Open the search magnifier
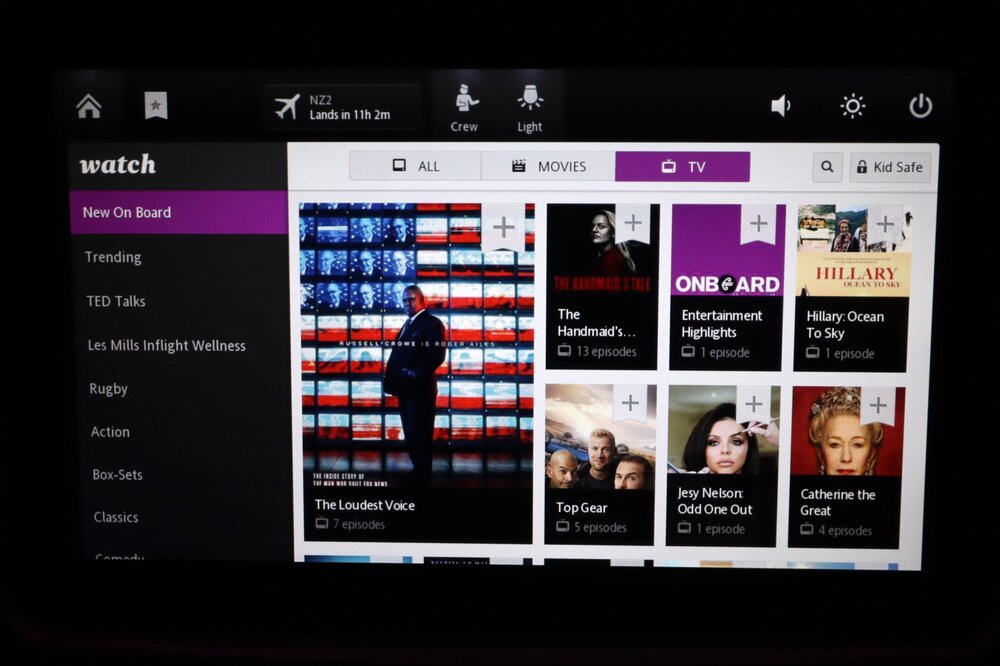Image resolution: width=1000 pixels, height=666 pixels. click(x=827, y=167)
